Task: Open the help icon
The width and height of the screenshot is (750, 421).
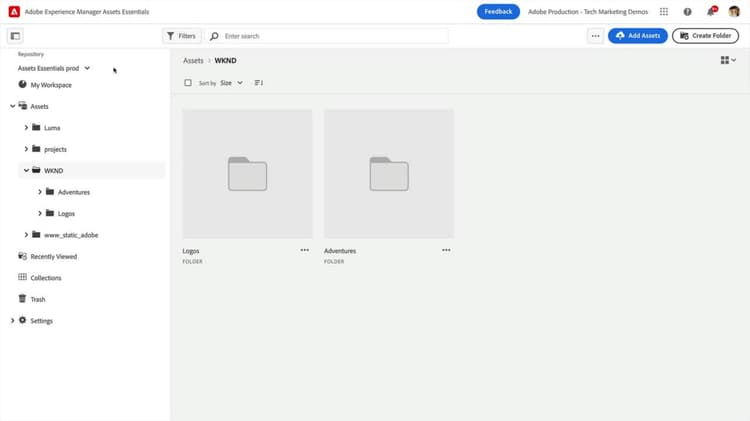Action: point(687,12)
